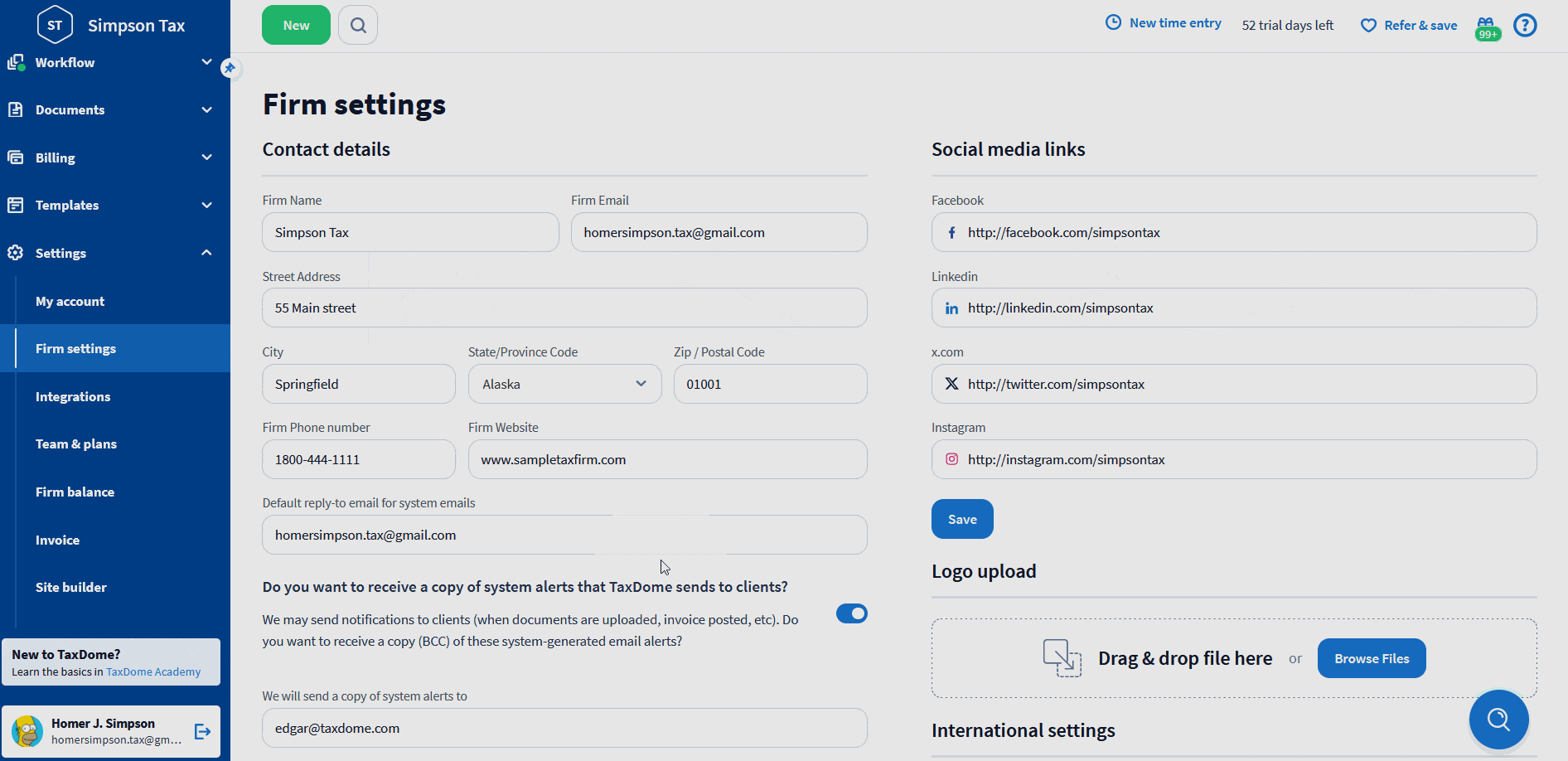The image size is (1568, 761).
Task: Click the sidebar pin icon
Action: pyautogui.click(x=230, y=68)
